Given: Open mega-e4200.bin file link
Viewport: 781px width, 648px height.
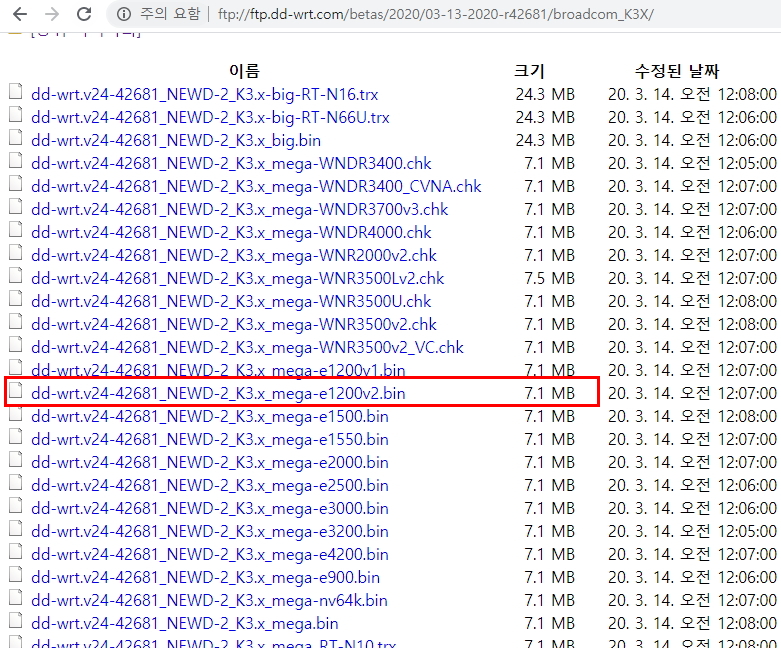Looking at the screenshot, I should [x=210, y=554].
